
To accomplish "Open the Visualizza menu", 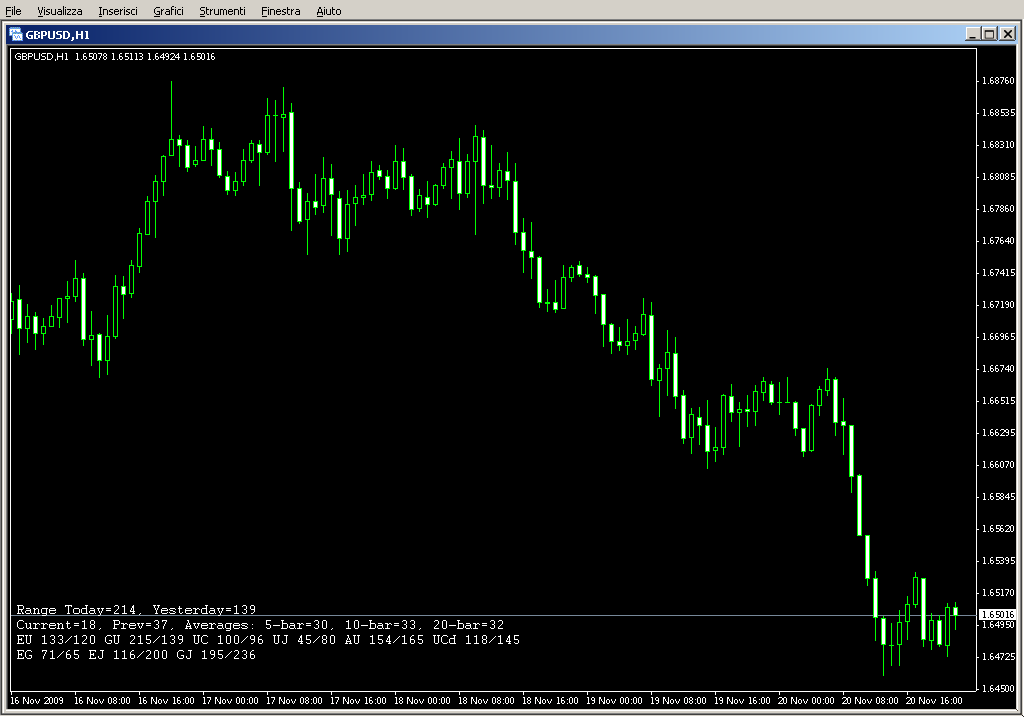I will [59, 11].
